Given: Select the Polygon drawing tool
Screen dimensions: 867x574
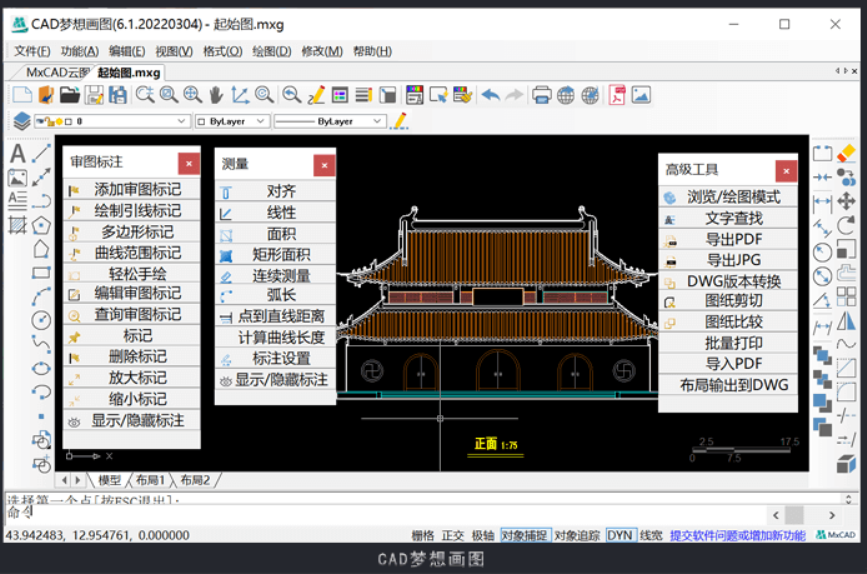Looking at the screenshot, I should 41,225.
